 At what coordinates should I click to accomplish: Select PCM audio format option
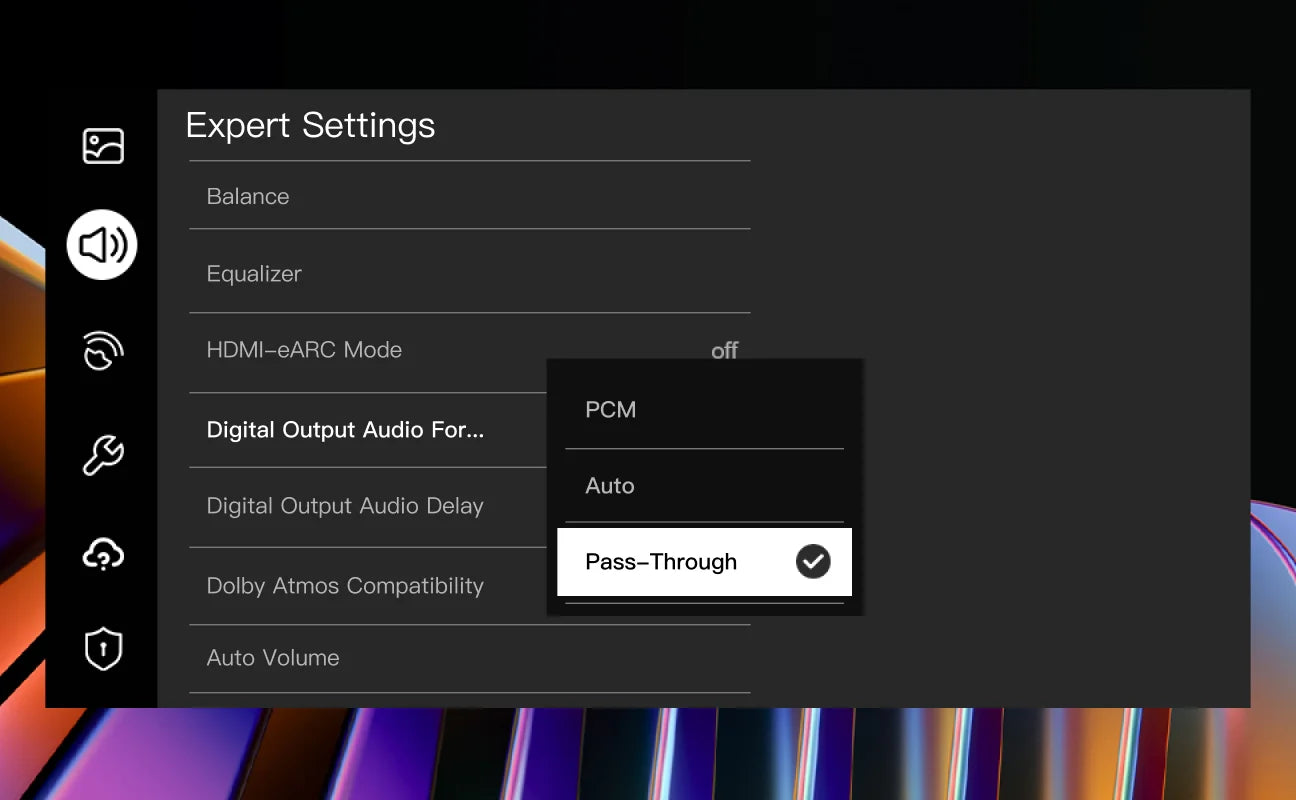pos(610,410)
